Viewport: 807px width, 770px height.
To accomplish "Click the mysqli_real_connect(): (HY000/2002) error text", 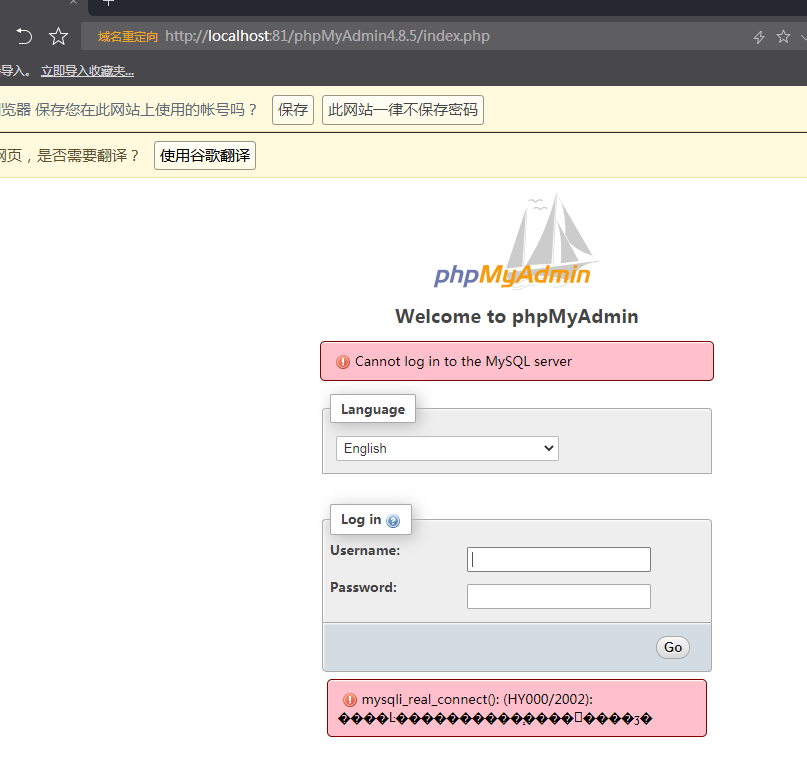I will click(477, 699).
